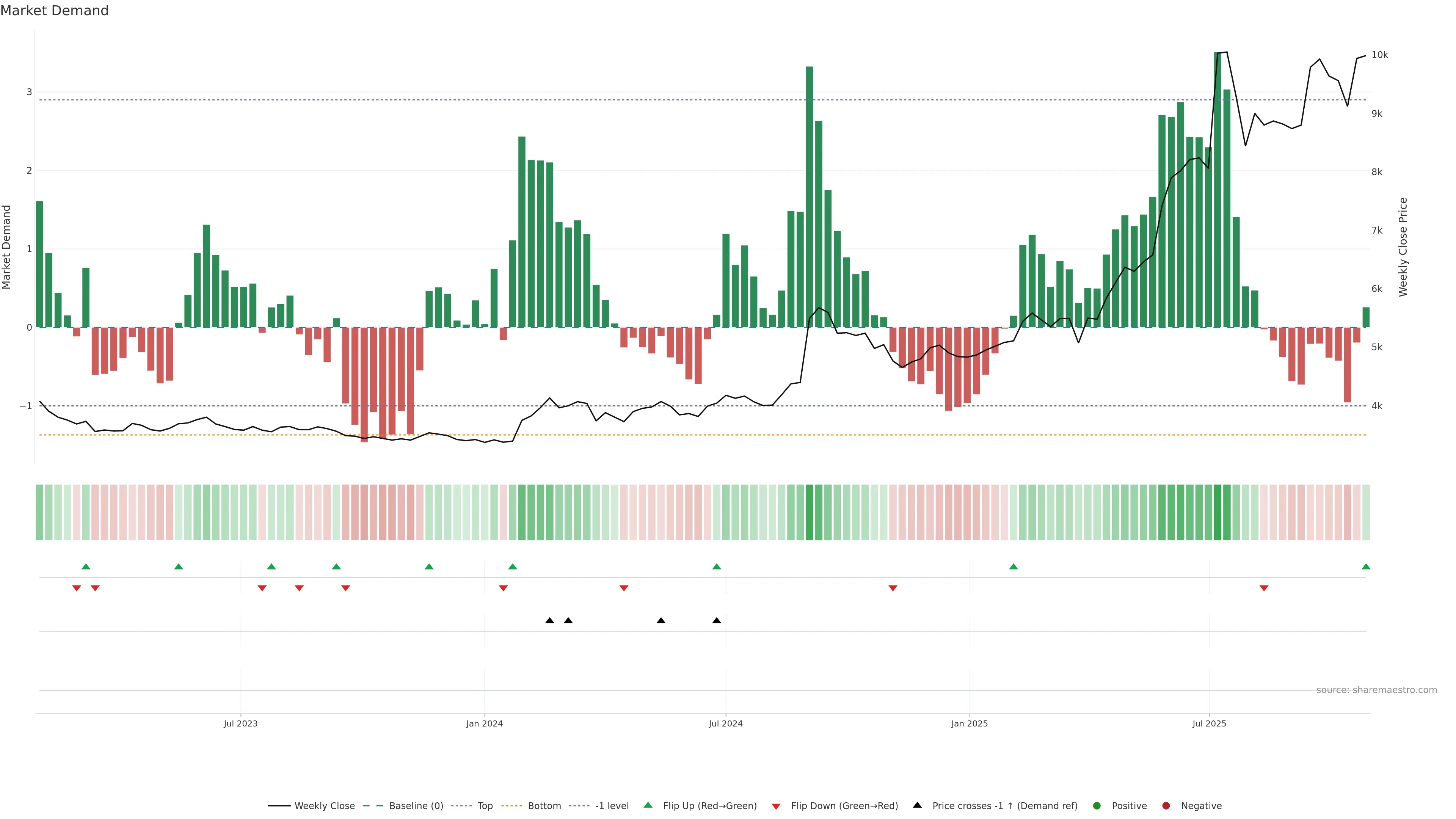
Task: Click the flip-up marker just after Jan 2025
Action: click(1014, 566)
